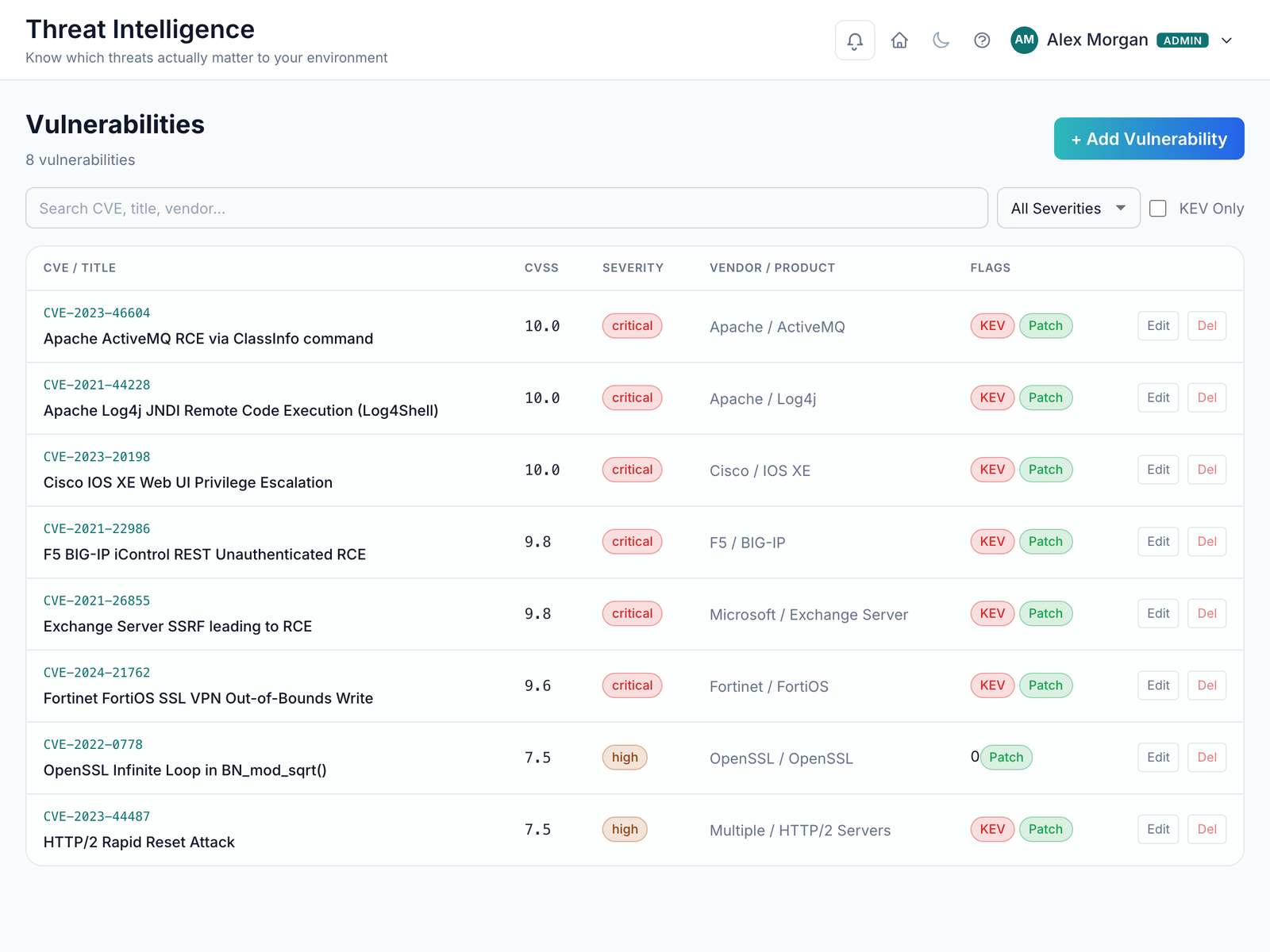Delete the Fortinet FortiOS entry
1270x952 pixels.
tap(1206, 685)
